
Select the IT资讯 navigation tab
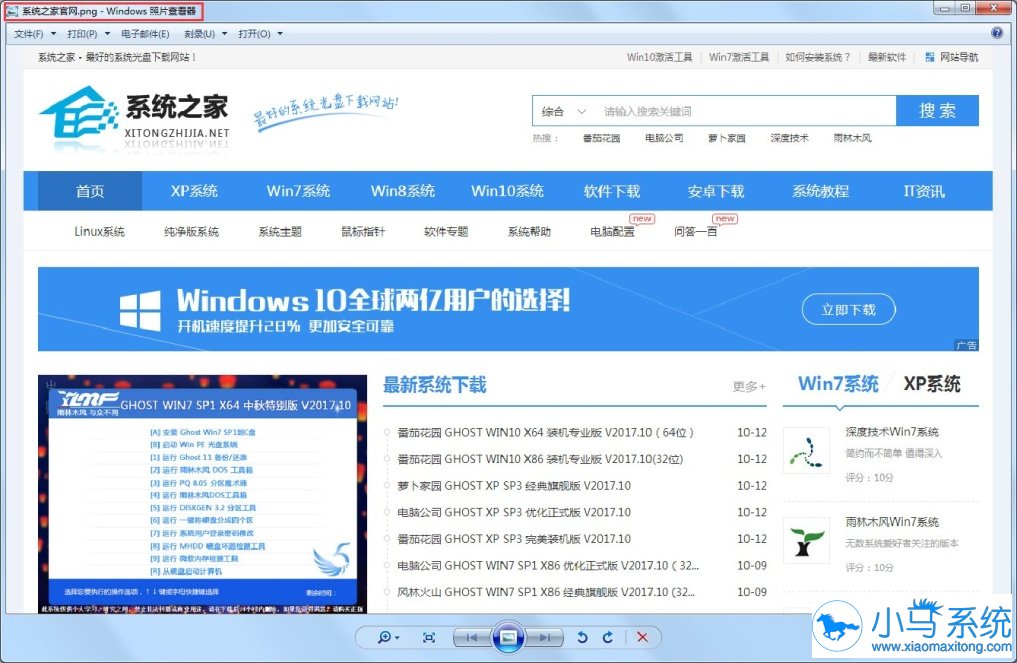[924, 191]
